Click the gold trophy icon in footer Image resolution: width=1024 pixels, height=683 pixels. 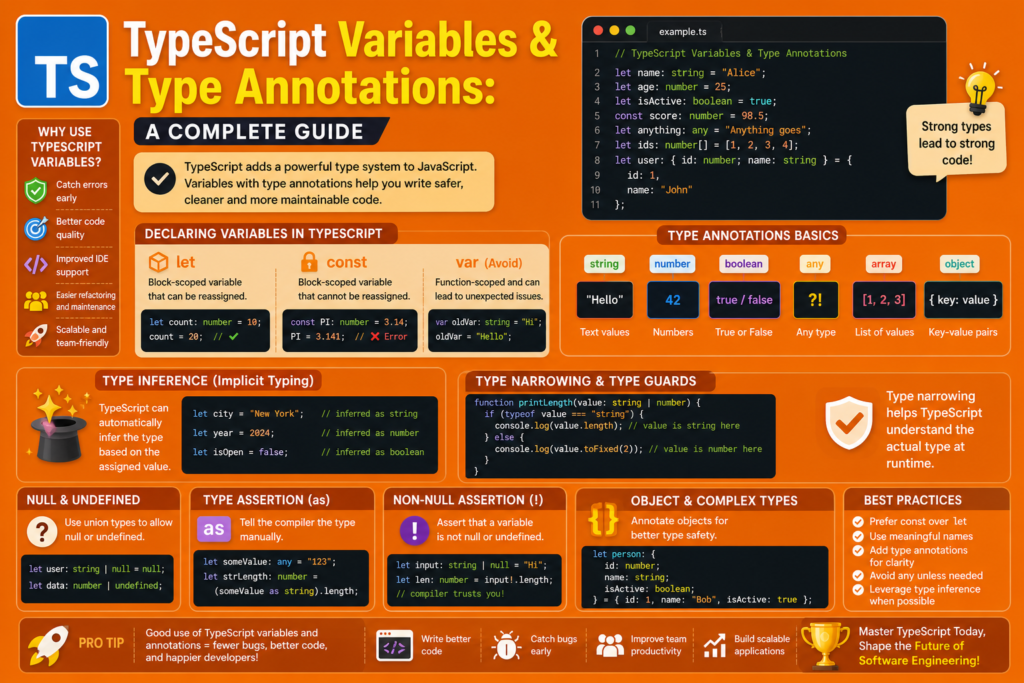[825, 645]
